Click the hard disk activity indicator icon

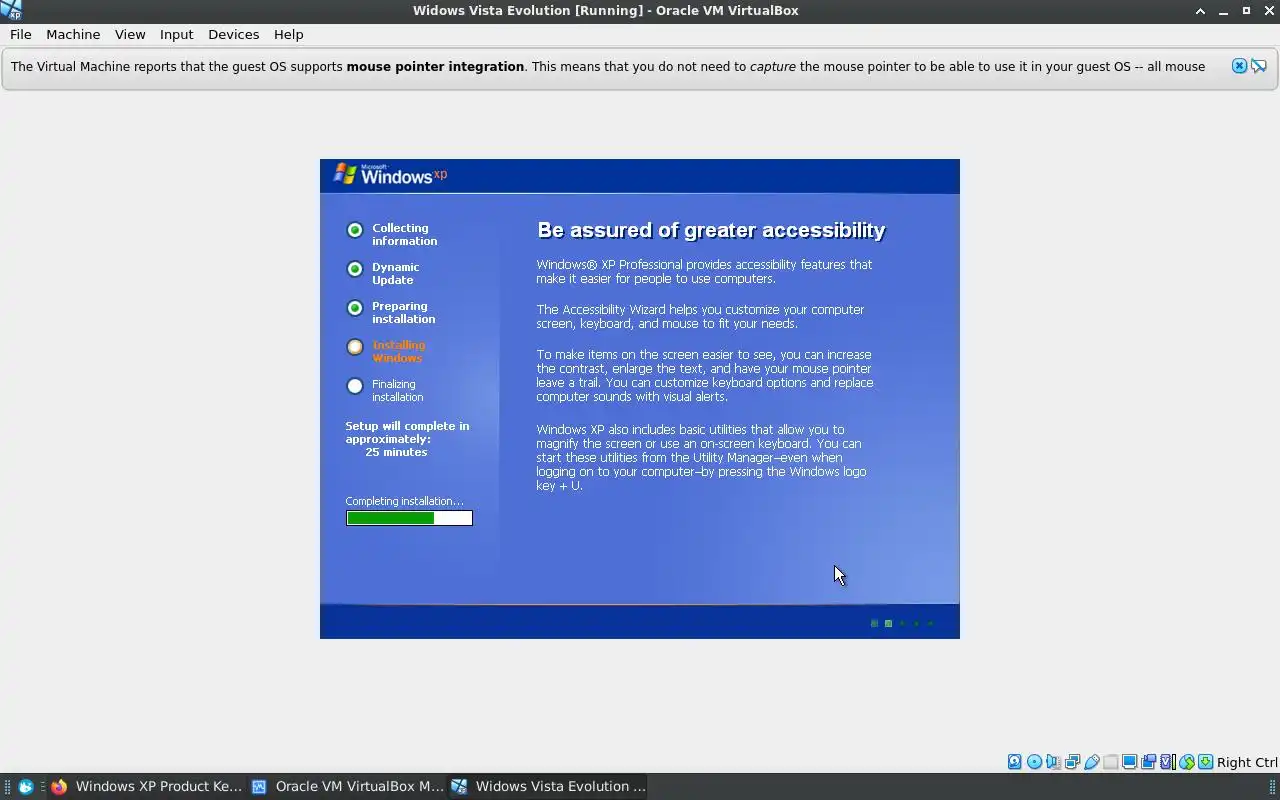click(1015, 762)
